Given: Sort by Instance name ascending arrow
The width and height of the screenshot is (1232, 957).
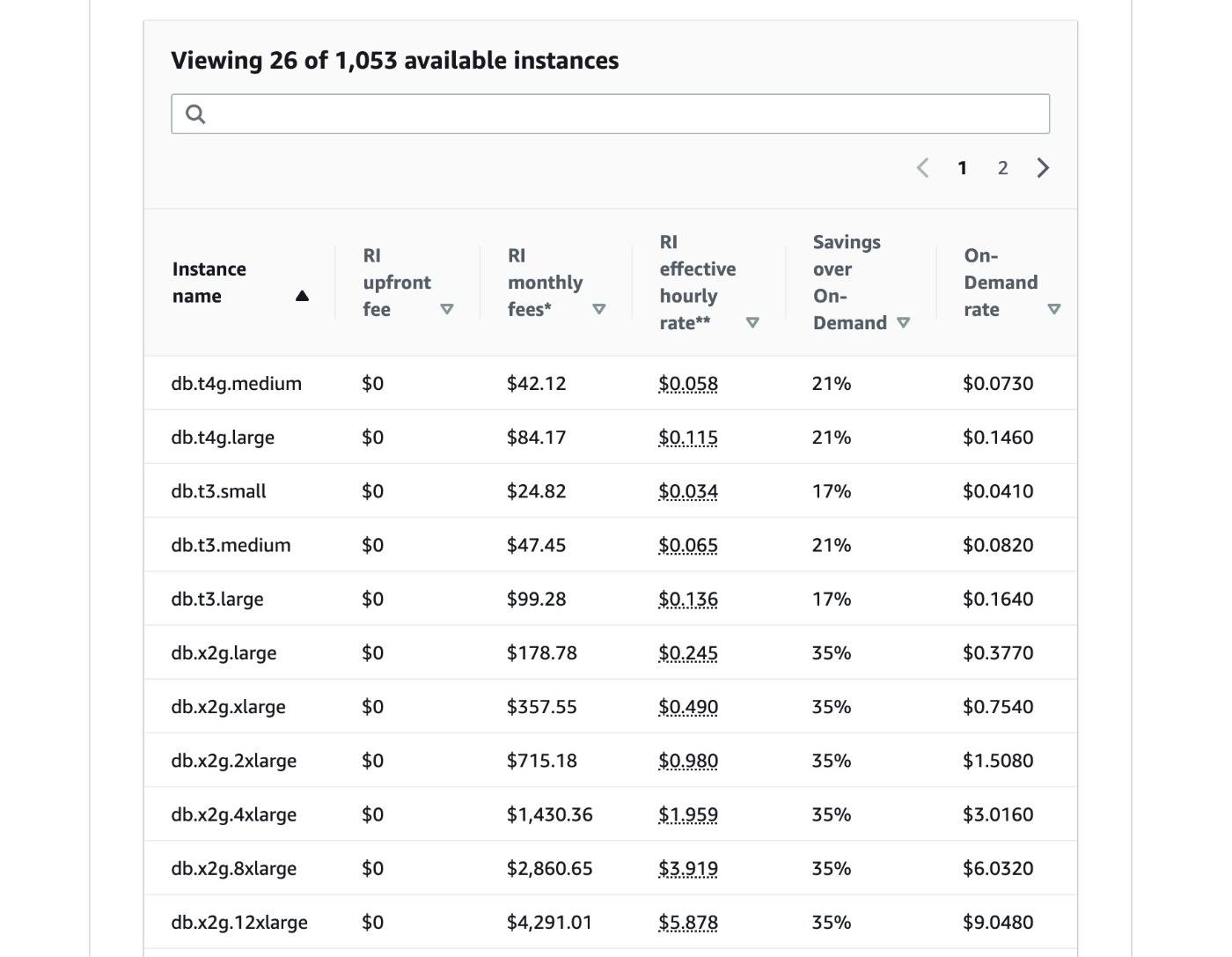Looking at the screenshot, I should 302,296.
